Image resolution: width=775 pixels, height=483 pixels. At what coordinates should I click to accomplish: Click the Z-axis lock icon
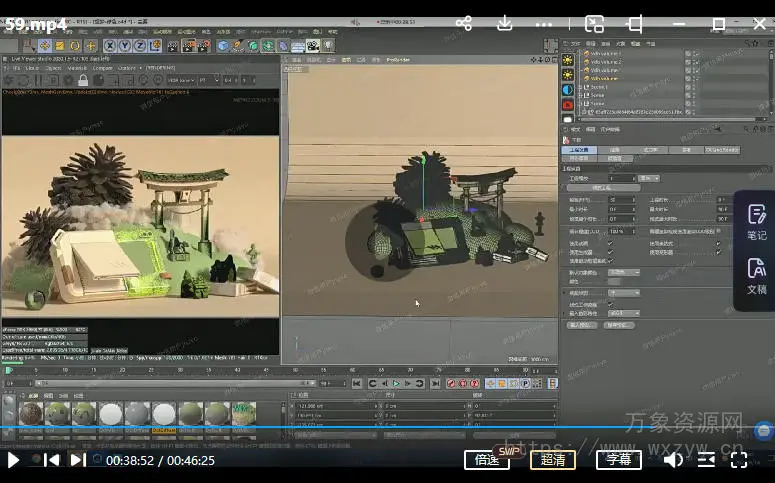140,45
